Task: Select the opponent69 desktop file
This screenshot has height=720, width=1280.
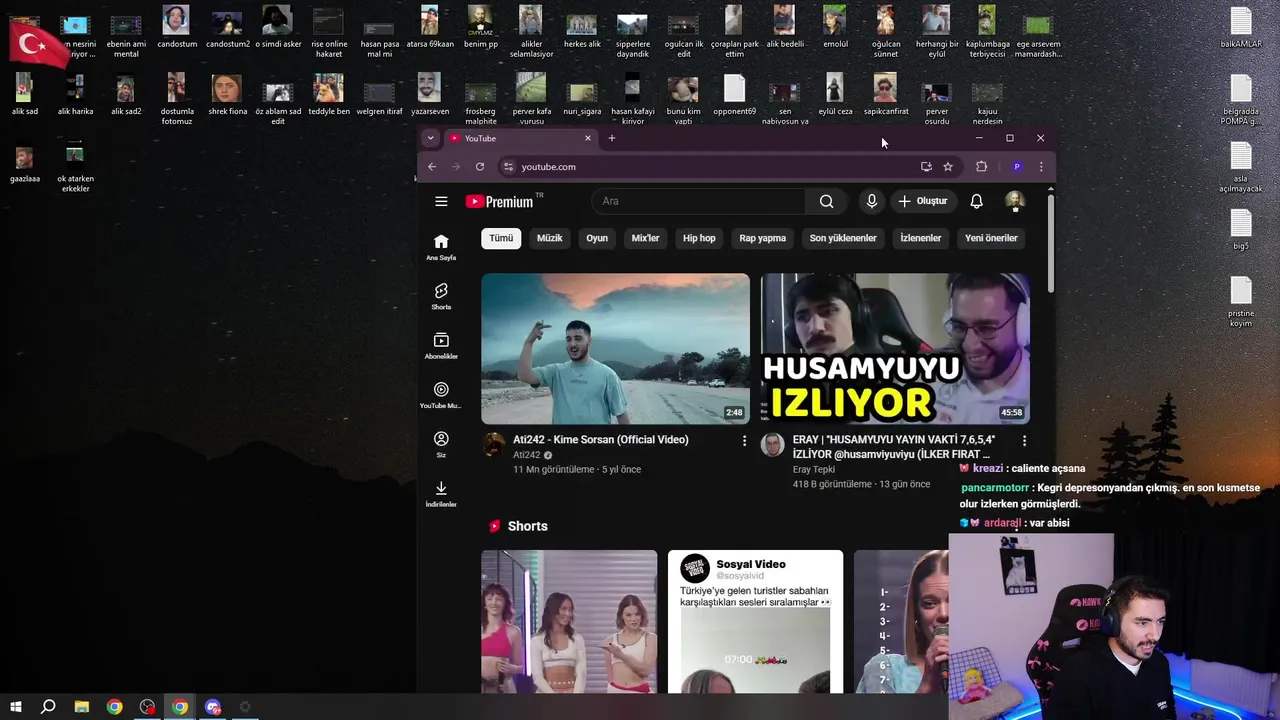Action: 734,96
